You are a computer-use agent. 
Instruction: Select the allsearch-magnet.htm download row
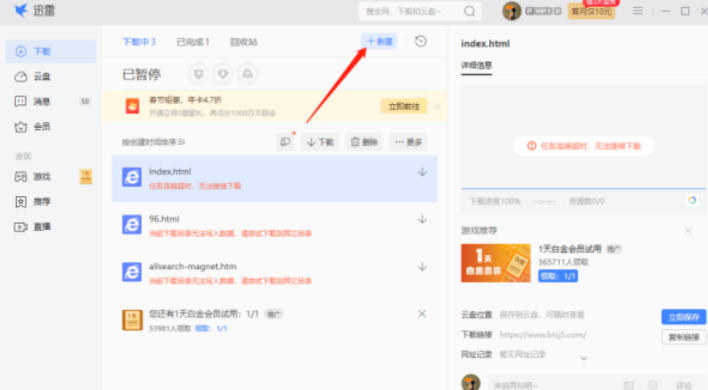tap(275, 273)
